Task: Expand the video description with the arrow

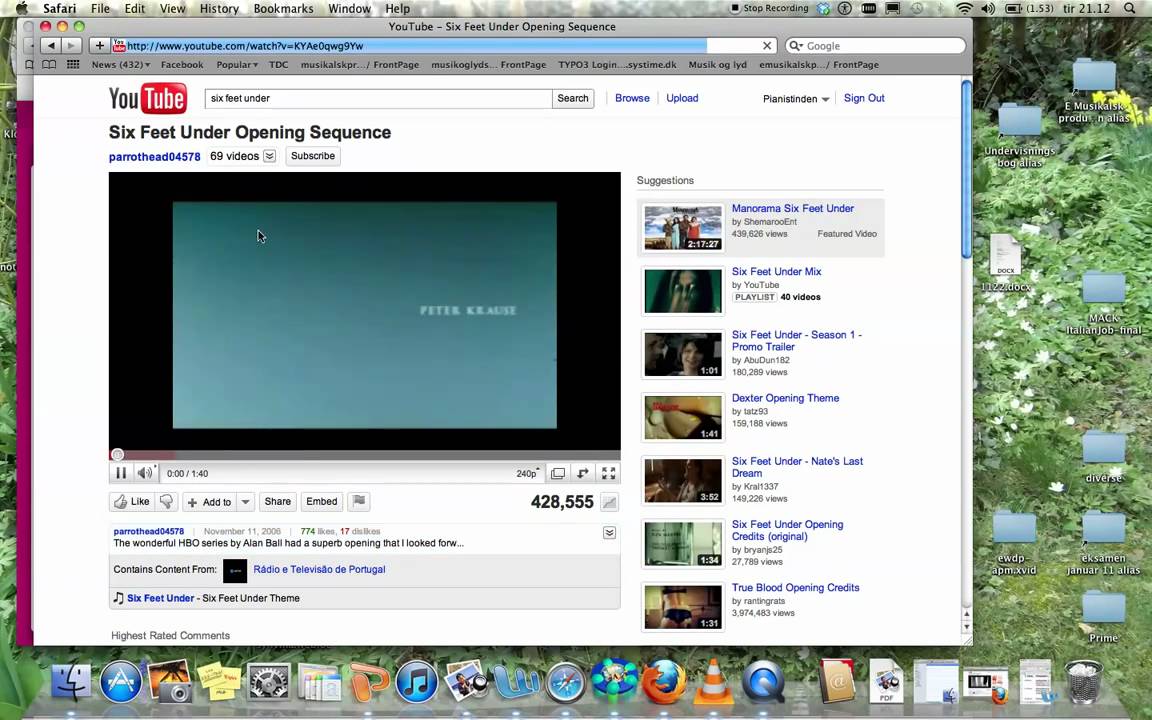Action: (609, 533)
